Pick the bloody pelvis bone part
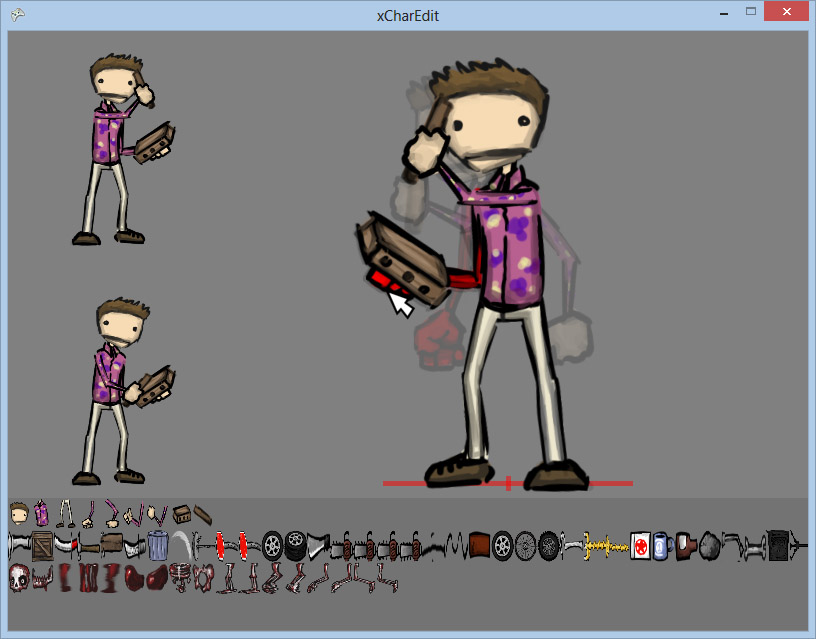816x639 pixels. click(203, 578)
